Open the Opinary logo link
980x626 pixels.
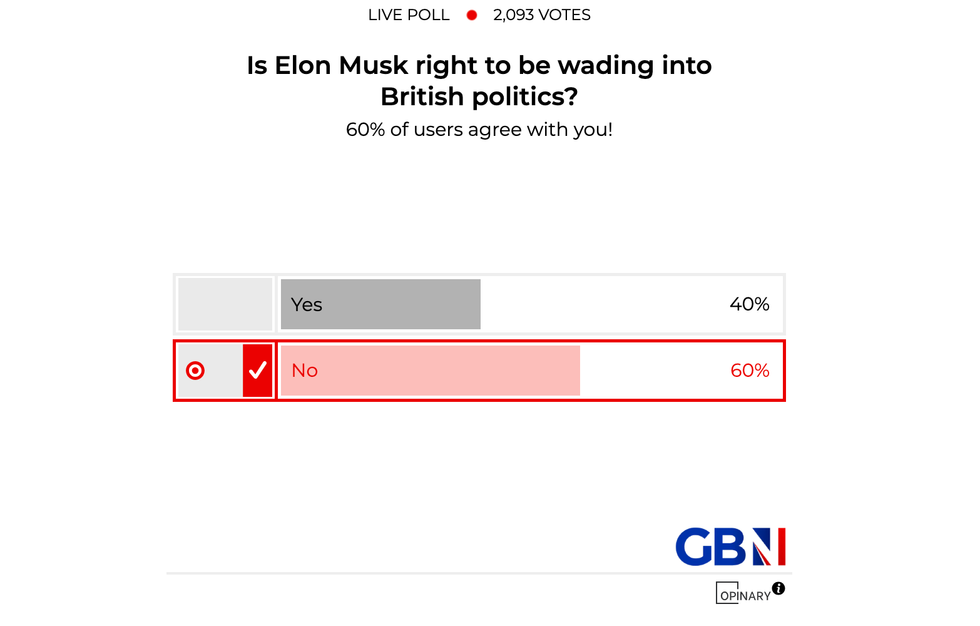pyautogui.click(x=743, y=594)
